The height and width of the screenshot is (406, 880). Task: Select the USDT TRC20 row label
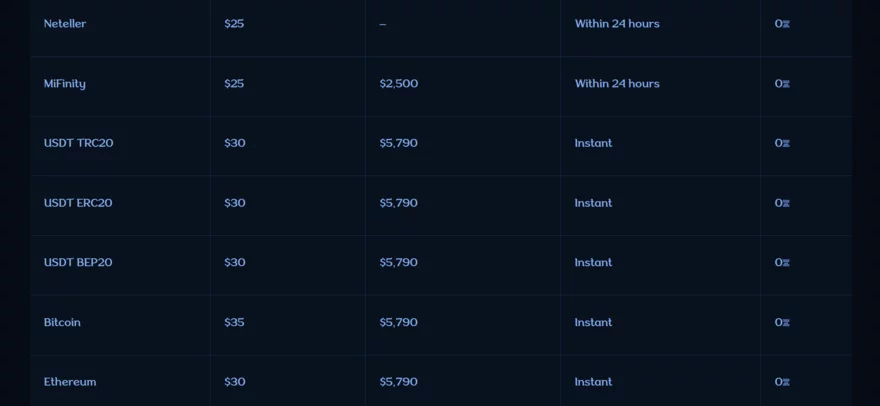click(x=78, y=143)
